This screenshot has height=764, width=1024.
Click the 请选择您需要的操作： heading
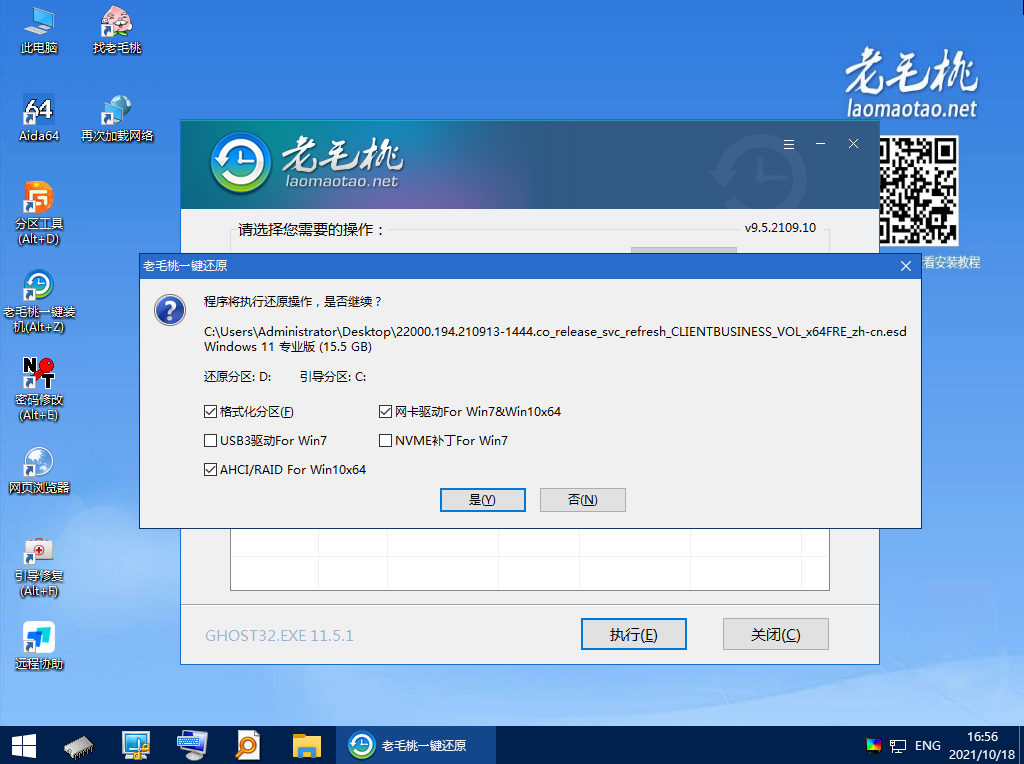click(x=311, y=230)
